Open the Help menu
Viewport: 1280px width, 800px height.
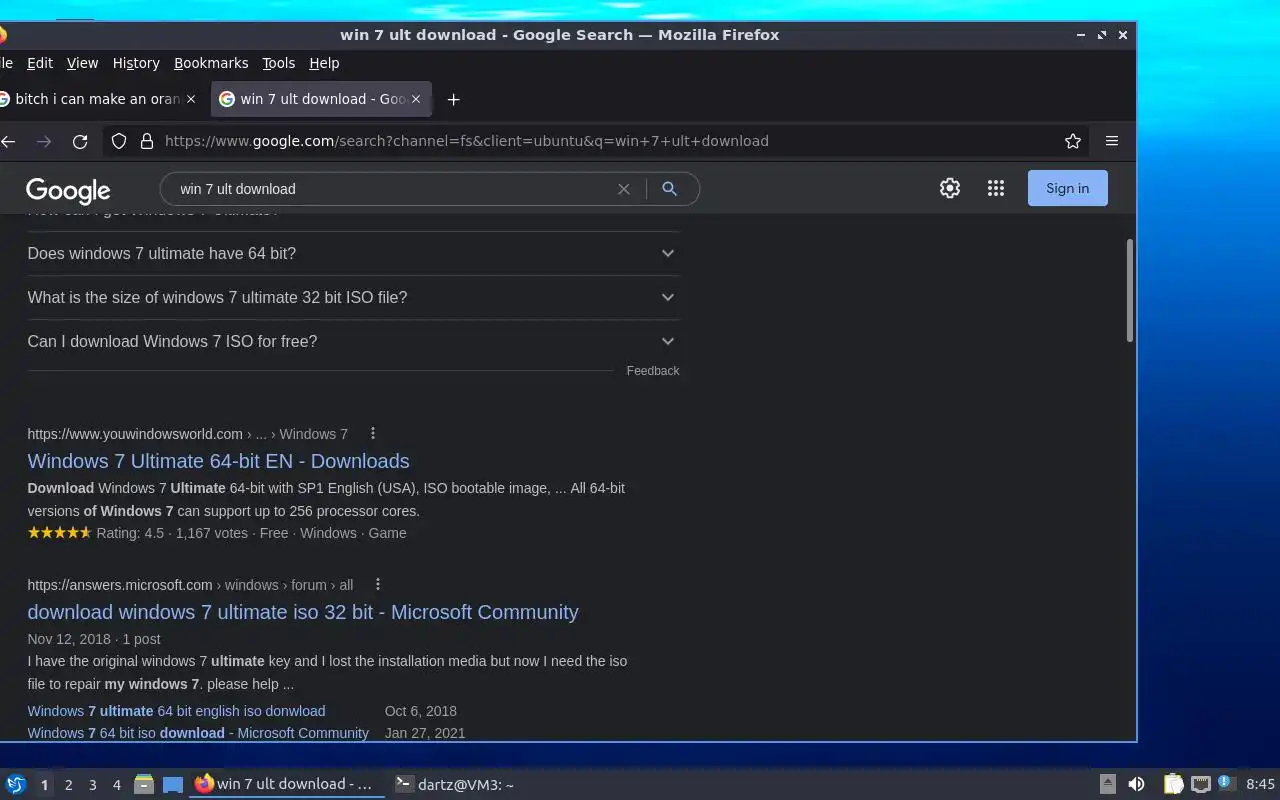(x=324, y=63)
